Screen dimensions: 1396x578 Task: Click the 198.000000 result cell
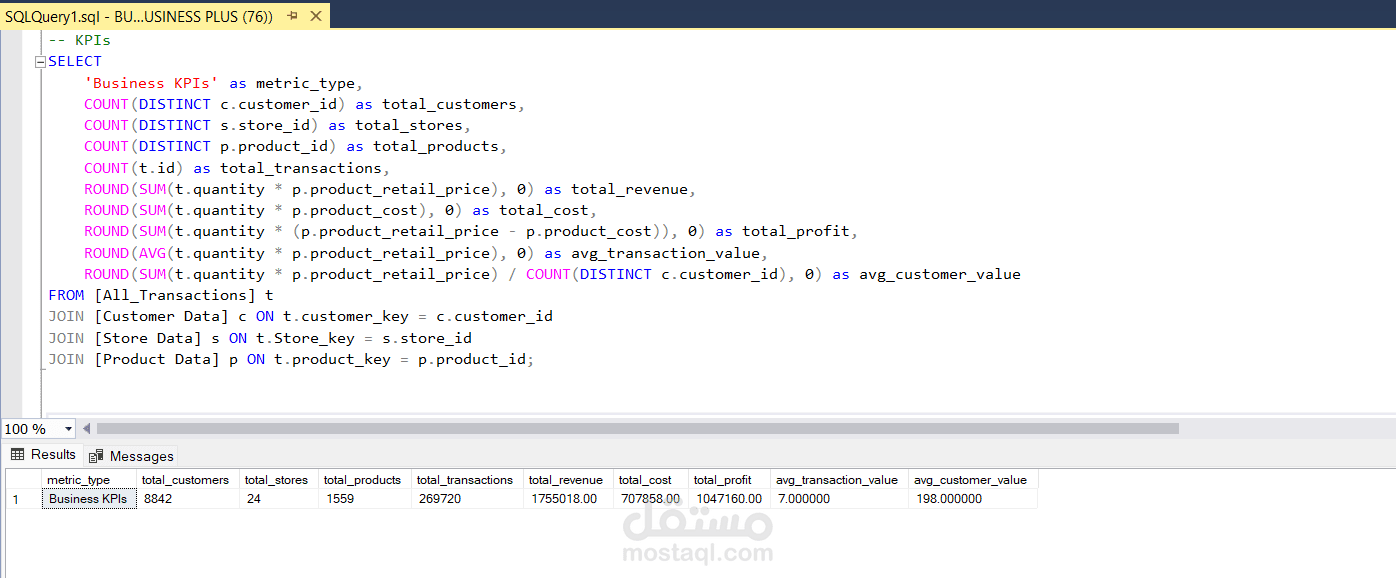click(972, 499)
